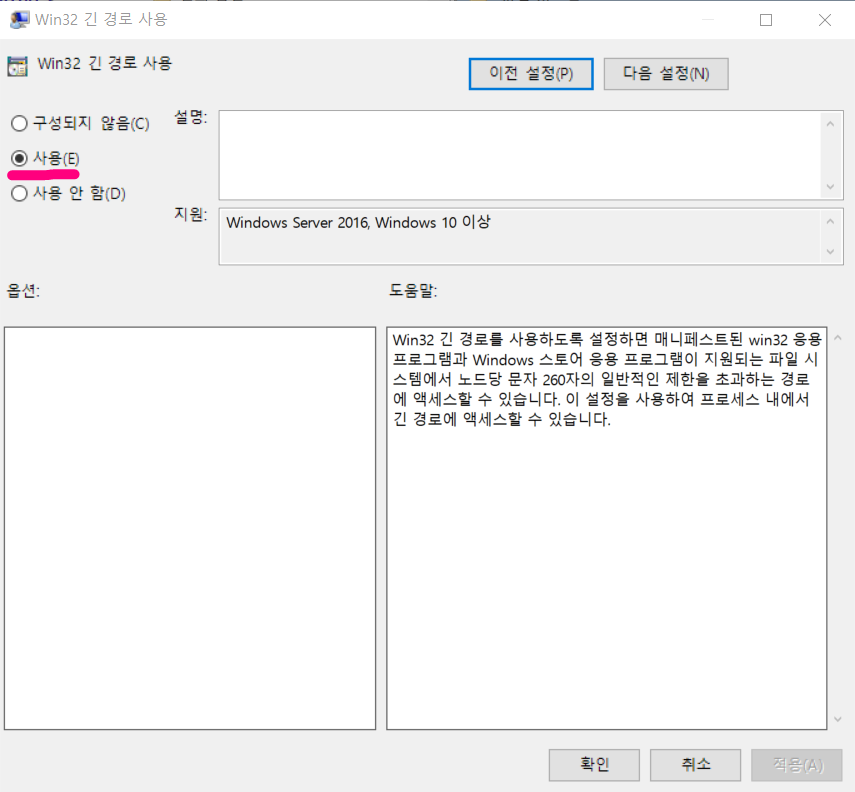Screen dimensions: 855x792
Task: Cancel with the 취소 button
Action: [x=695, y=765]
